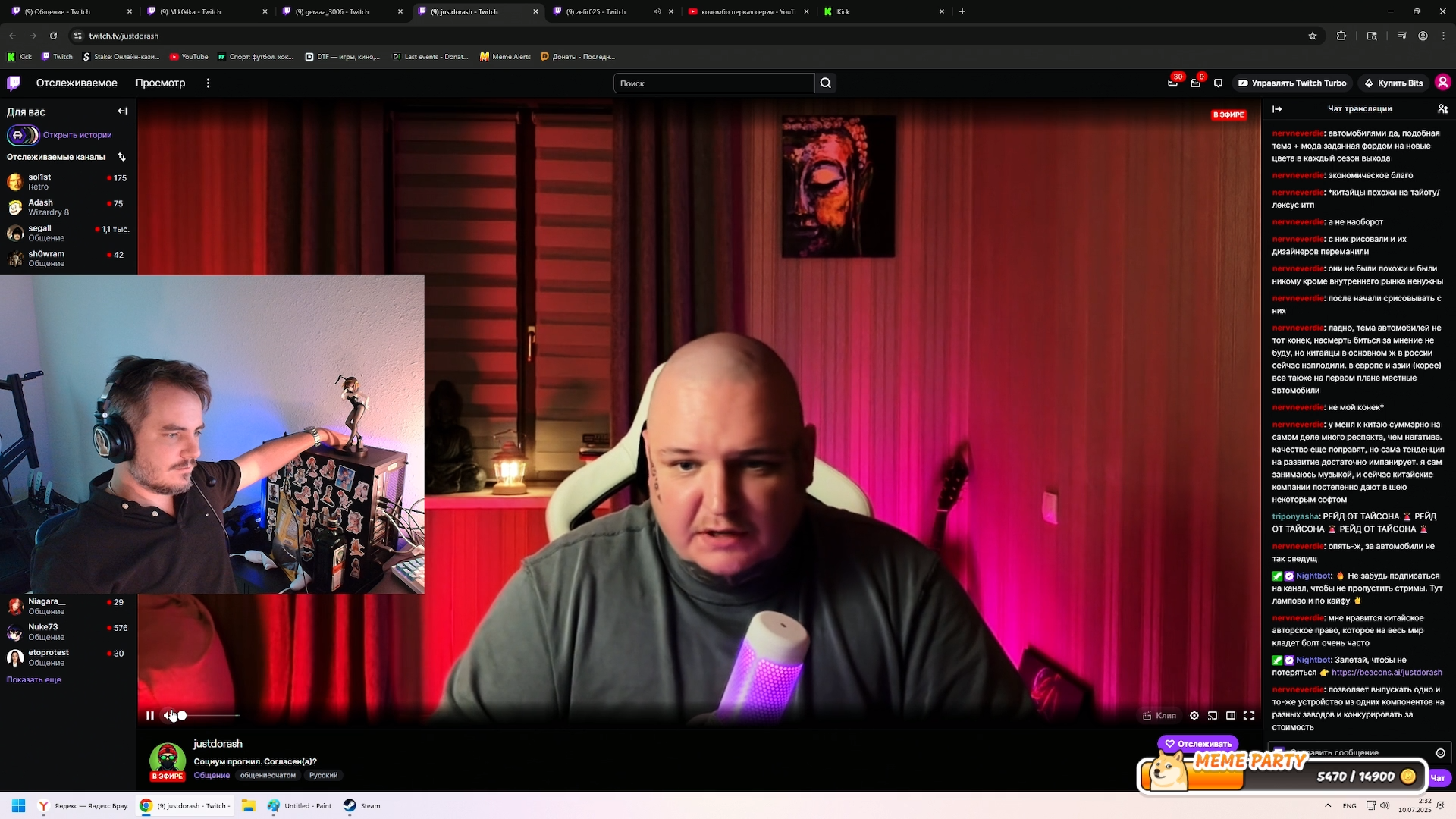1456x819 pixels.
Task: Collapse the left sidebar
Action: click(122, 111)
